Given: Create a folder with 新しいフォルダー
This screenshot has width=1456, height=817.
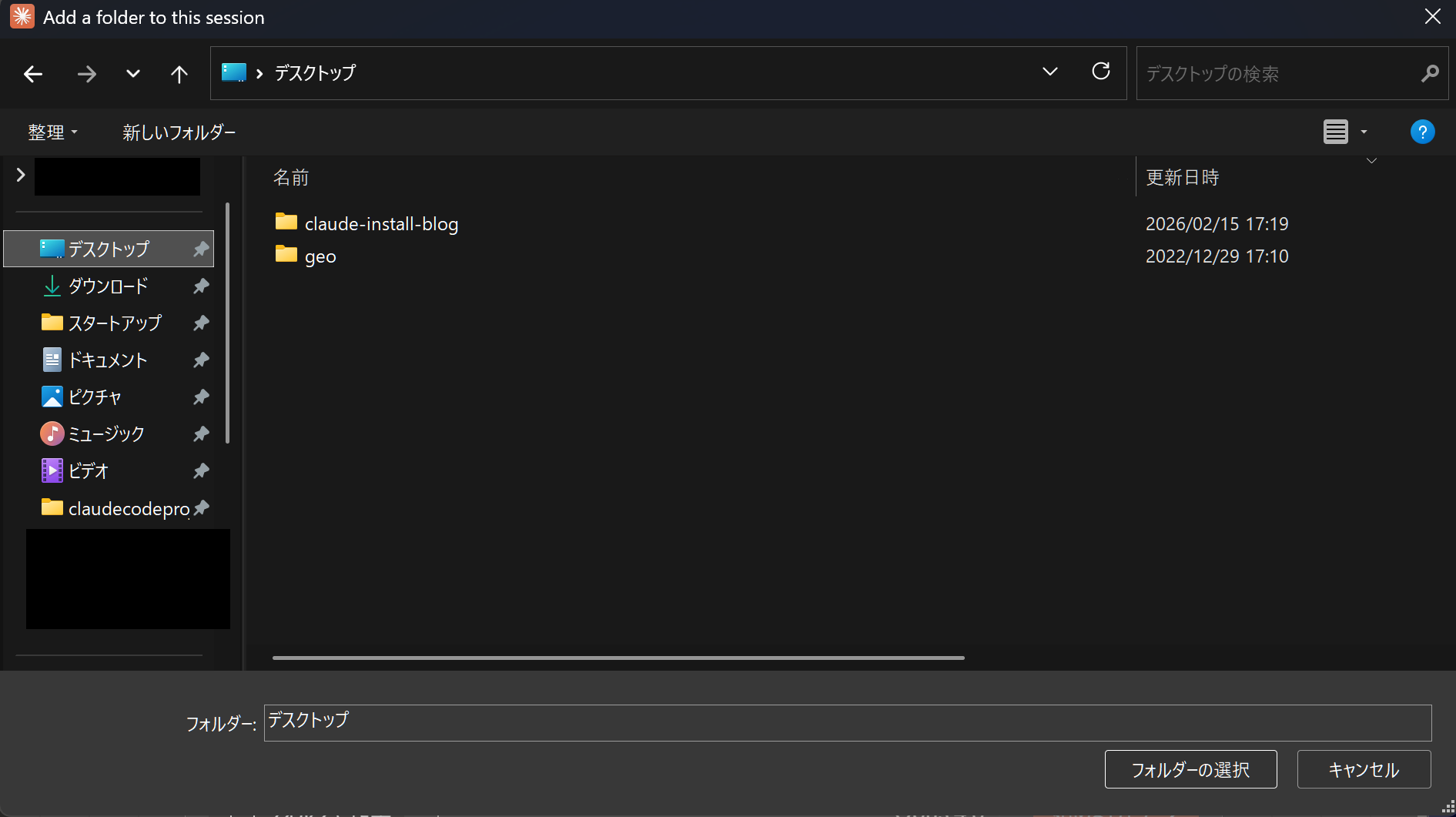Looking at the screenshot, I should tap(179, 132).
